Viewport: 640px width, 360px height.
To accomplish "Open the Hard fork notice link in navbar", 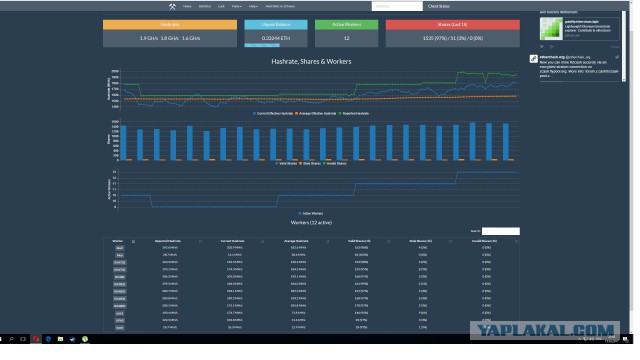I will pos(280,6).
